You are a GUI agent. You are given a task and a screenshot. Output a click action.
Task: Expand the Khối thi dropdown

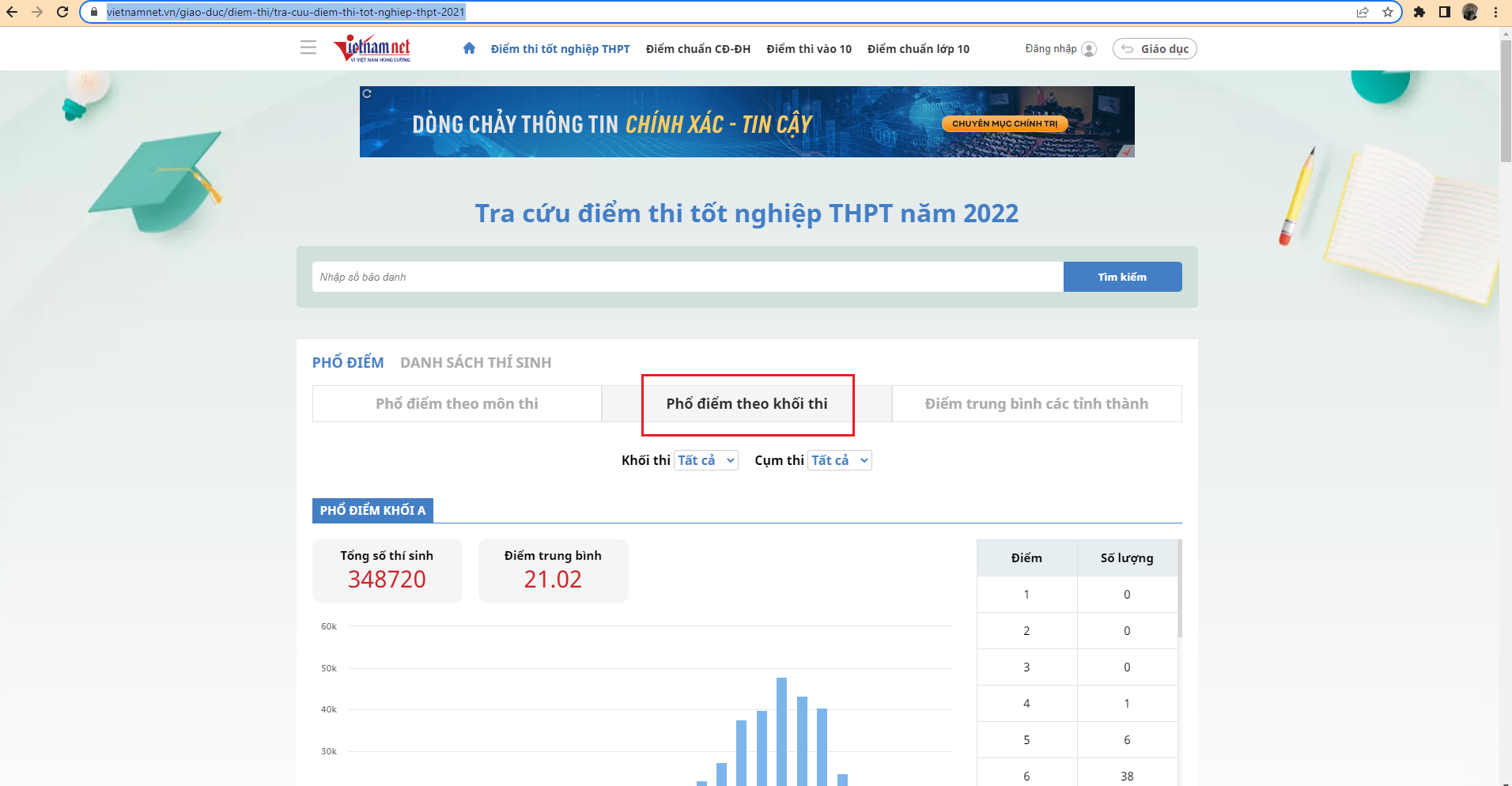point(705,460)
